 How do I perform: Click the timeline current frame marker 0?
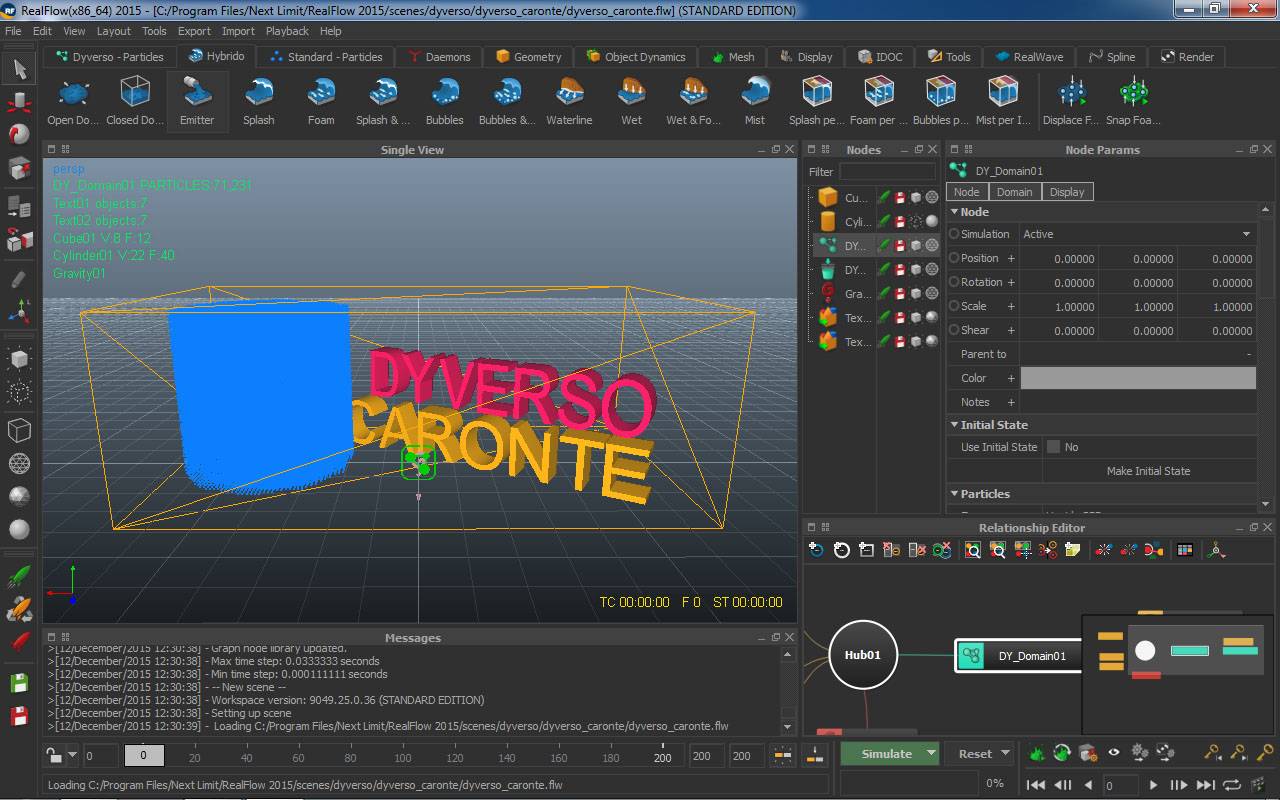coord(143,755)
